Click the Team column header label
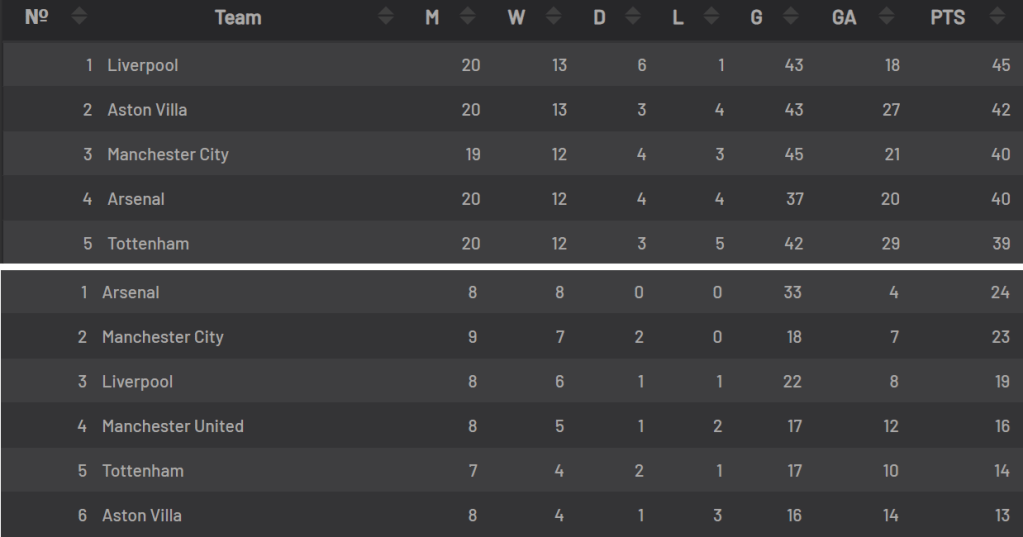Image resolution: width=1023 pixels, height=537 pixels. pos(238,17)
